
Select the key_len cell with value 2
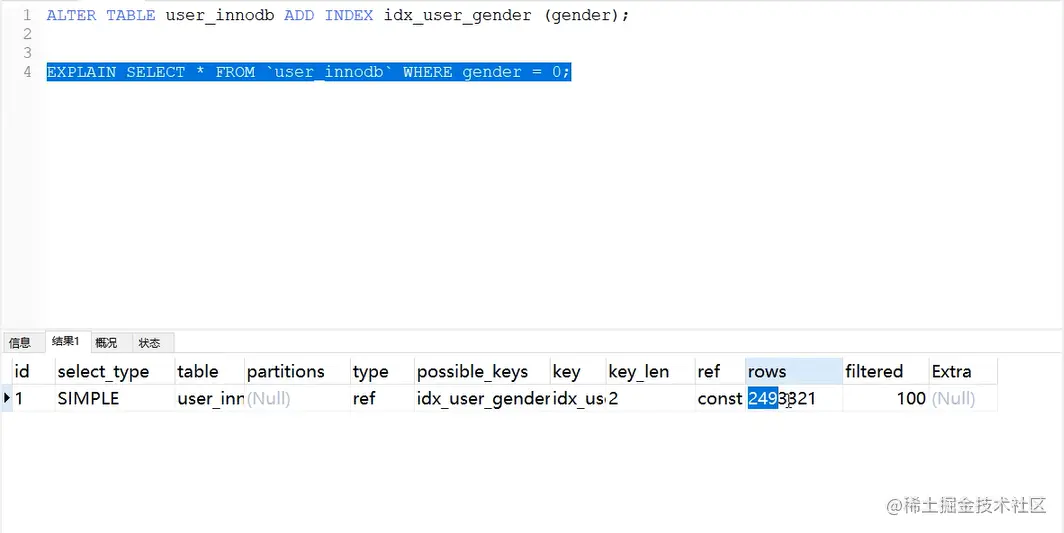(650, 399)
